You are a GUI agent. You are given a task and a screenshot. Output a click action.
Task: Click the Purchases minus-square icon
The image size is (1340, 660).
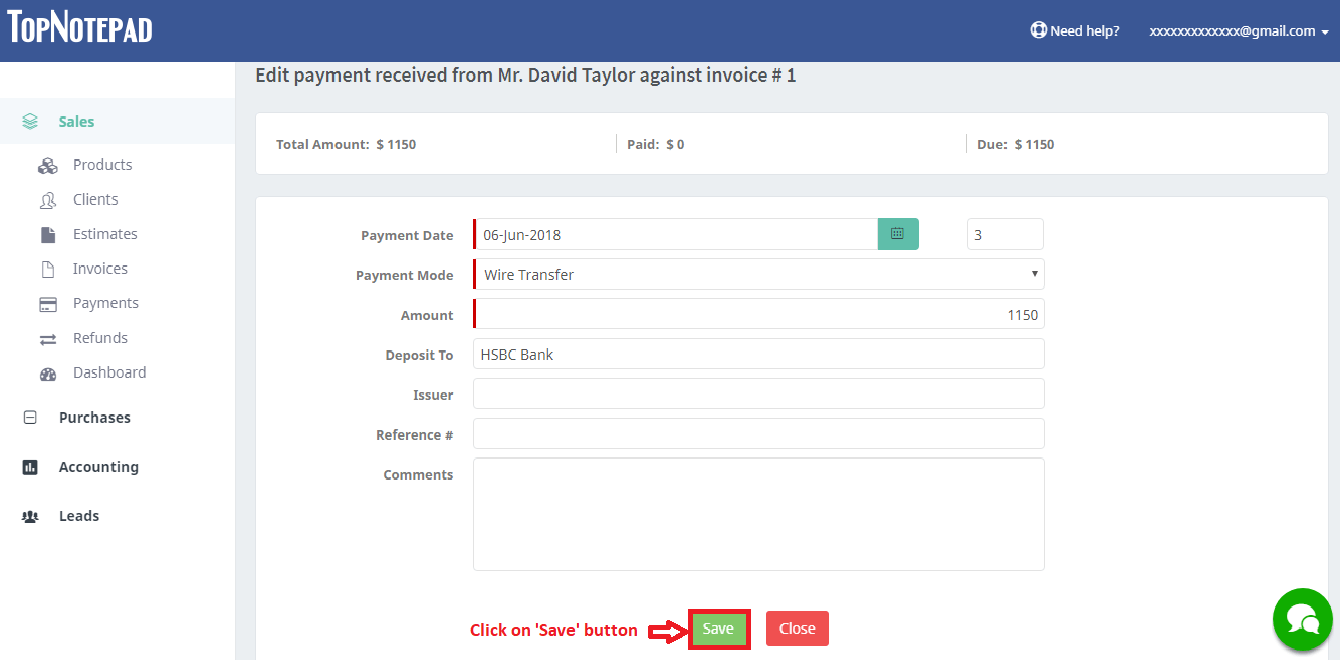click(30, 418)
